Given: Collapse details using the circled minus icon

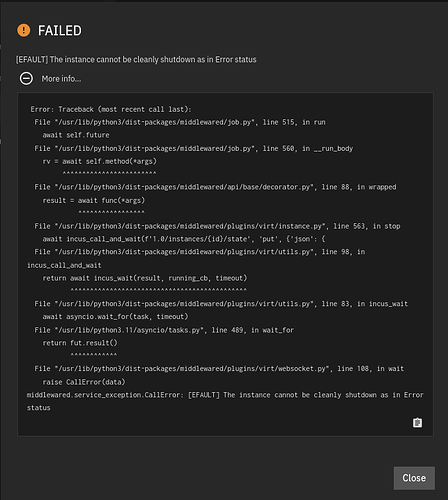Looking at the screenshot, I should 26,79.
